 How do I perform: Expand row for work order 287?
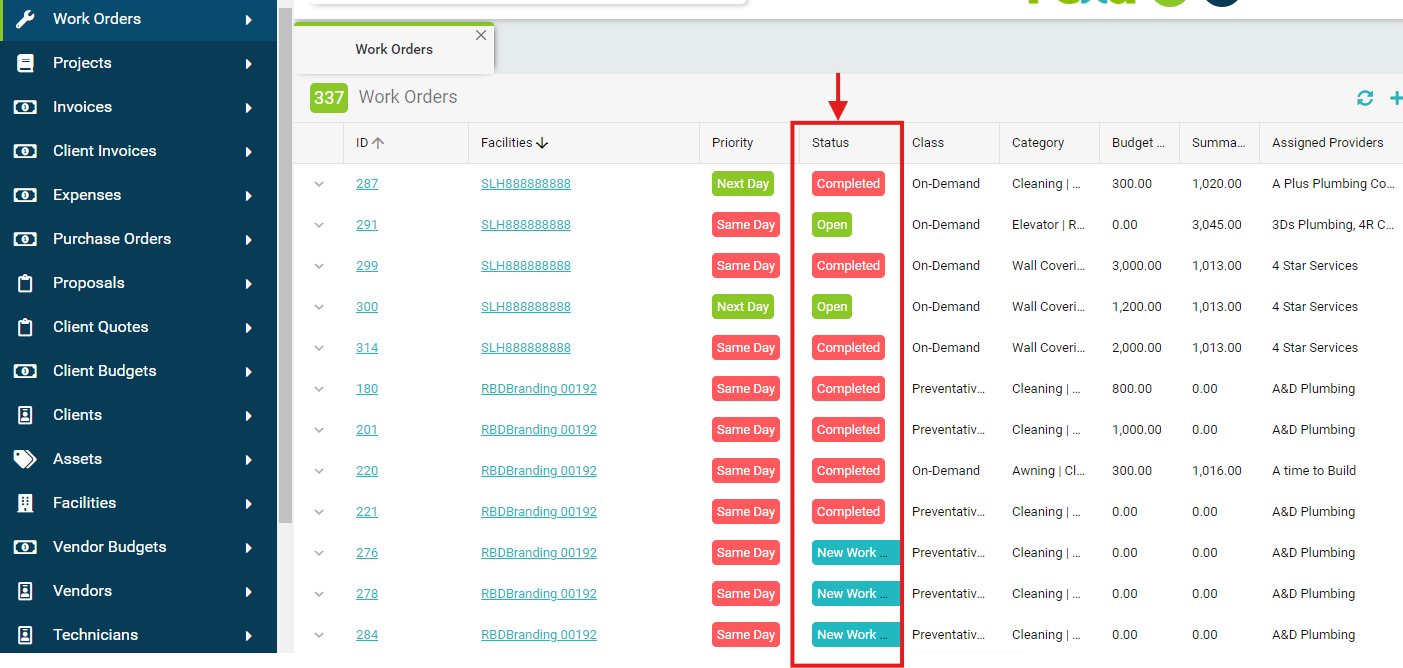pyautogui.click(x=319, y=184)
